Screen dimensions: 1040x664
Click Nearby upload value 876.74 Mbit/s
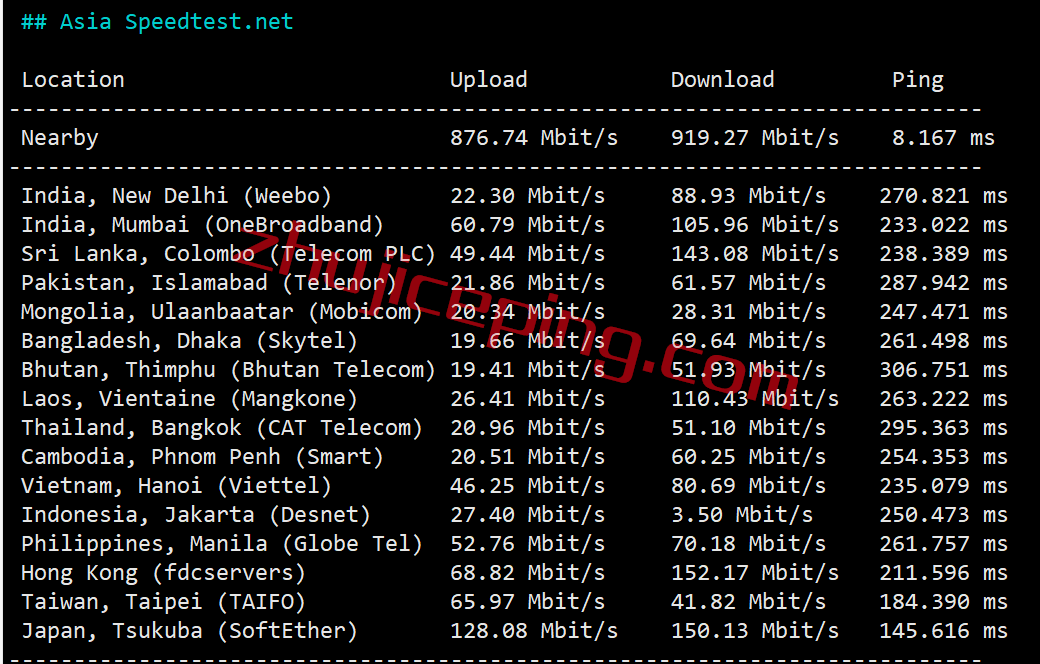coord(534,138)
